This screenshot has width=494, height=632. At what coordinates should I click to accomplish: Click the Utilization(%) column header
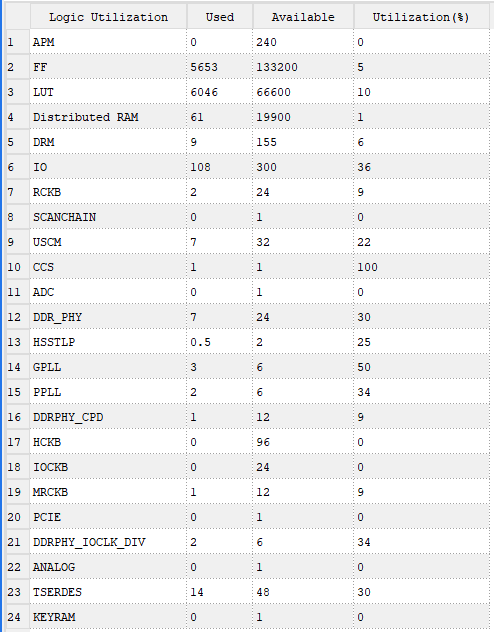[x=421, y=17]
